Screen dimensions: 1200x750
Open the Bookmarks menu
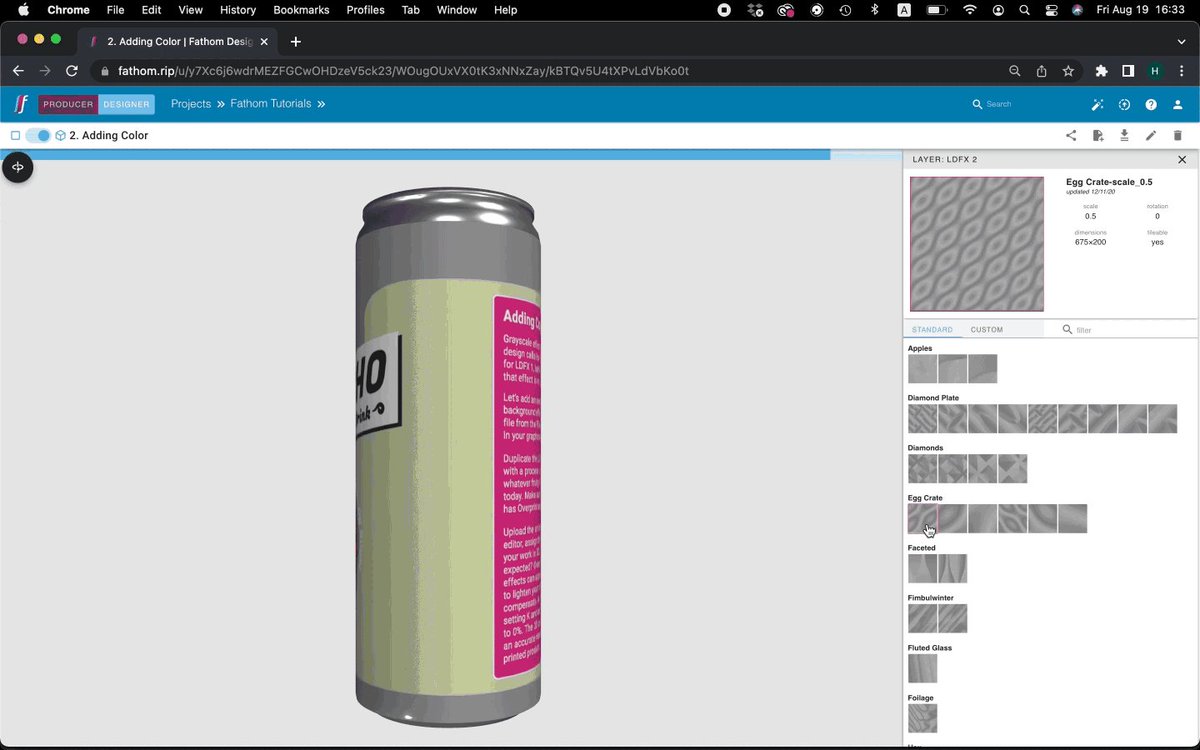301,10
